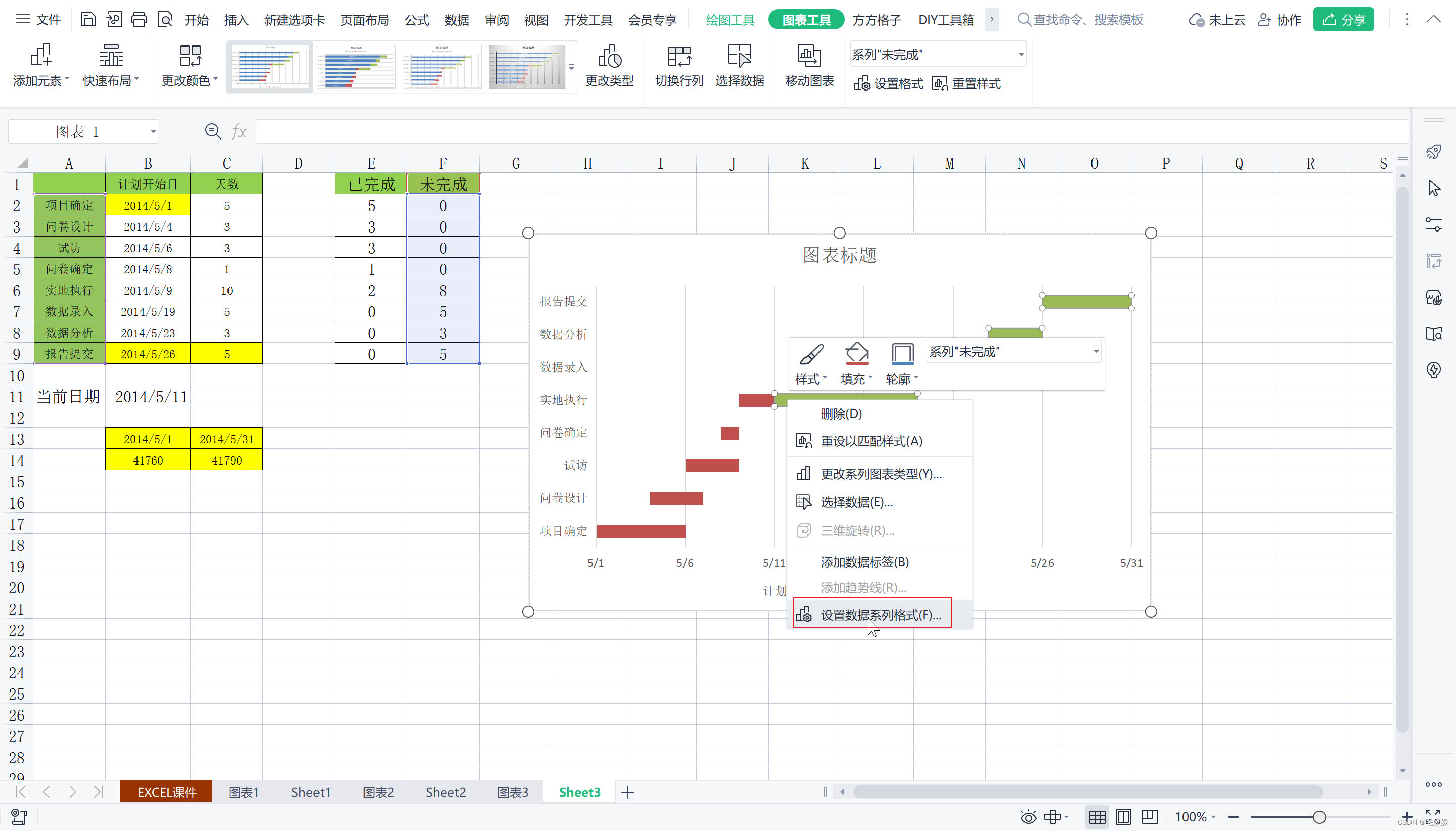Open Quick Layout (快速布局) tool
The width and height of the screenshot is (1456, 831).
coord(111,56)
